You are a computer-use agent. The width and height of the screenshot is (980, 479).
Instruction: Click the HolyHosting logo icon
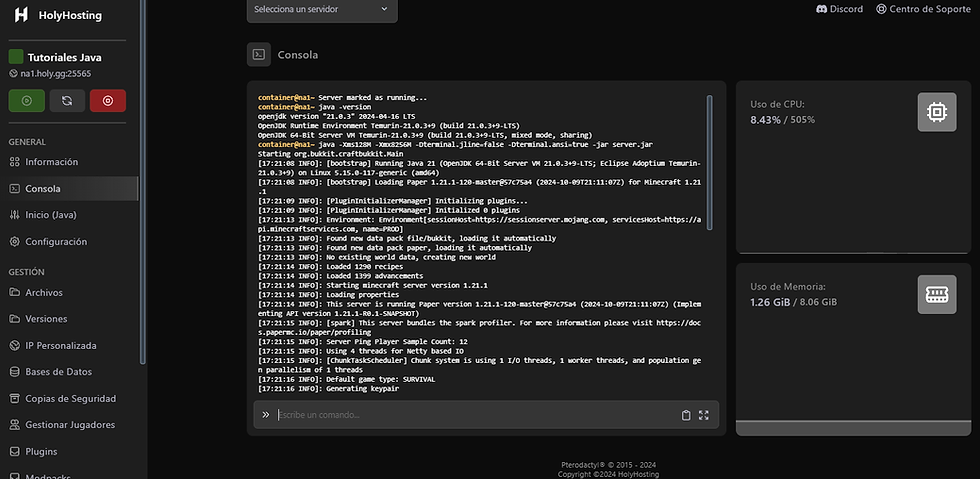[21, 15]
